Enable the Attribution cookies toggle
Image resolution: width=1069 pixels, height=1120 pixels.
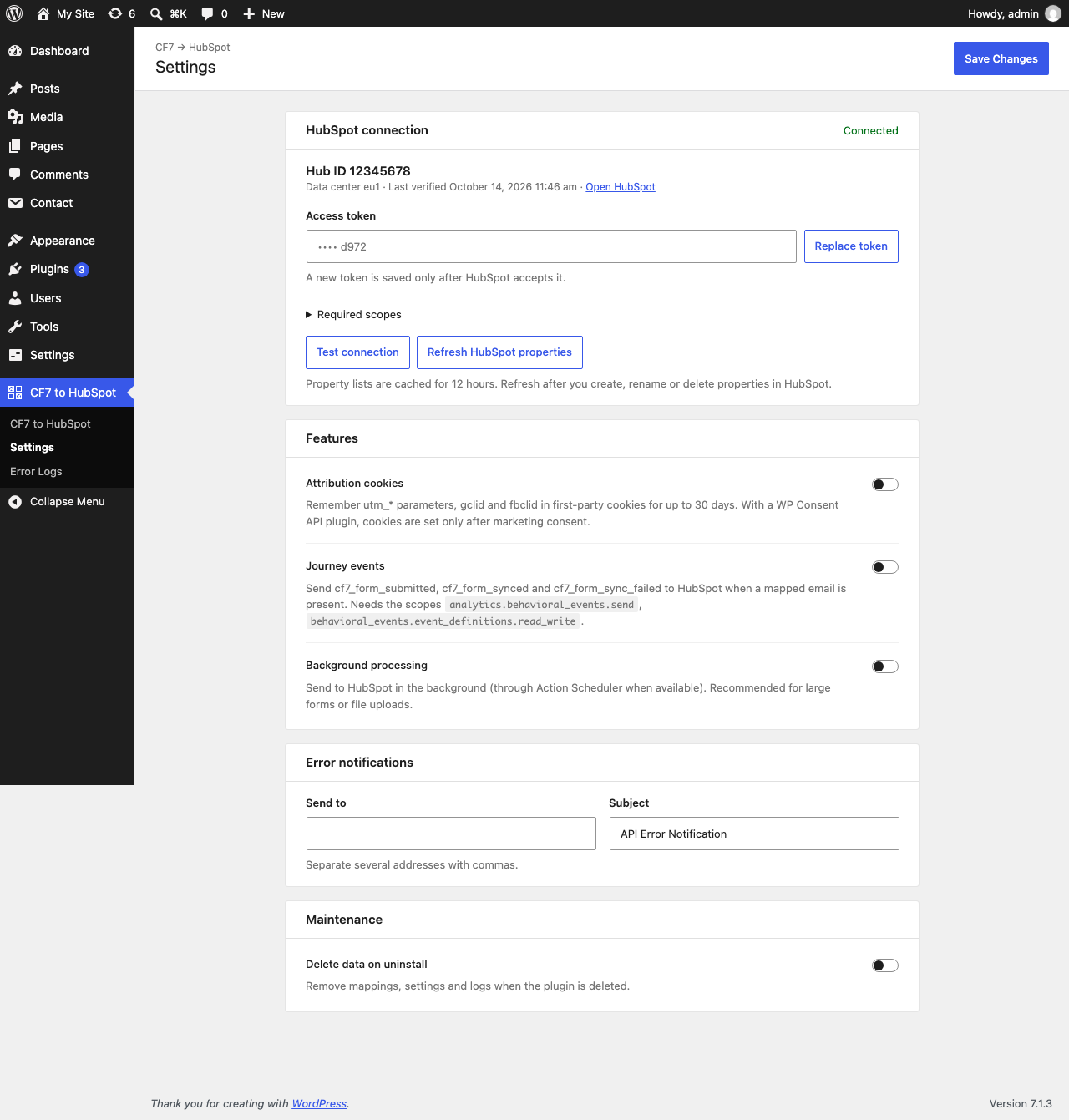click(885, 484)
